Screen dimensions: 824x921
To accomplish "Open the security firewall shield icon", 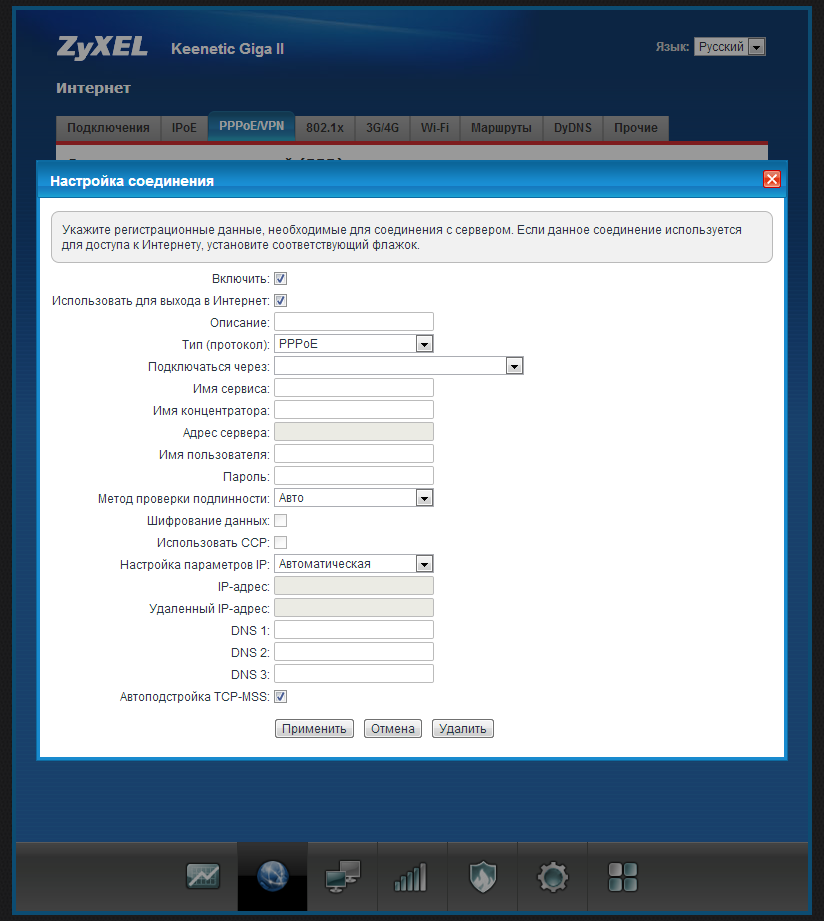I will pyautogui.click(x=483, y=877).
